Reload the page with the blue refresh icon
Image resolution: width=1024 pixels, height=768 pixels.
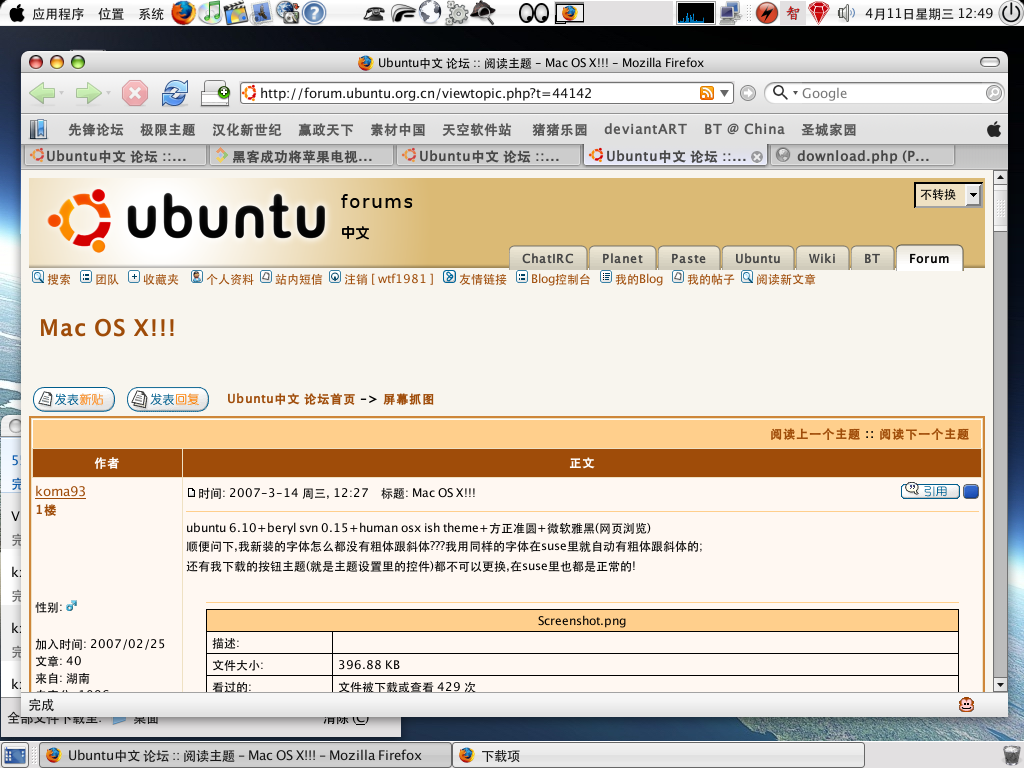[x=174, y=93]
